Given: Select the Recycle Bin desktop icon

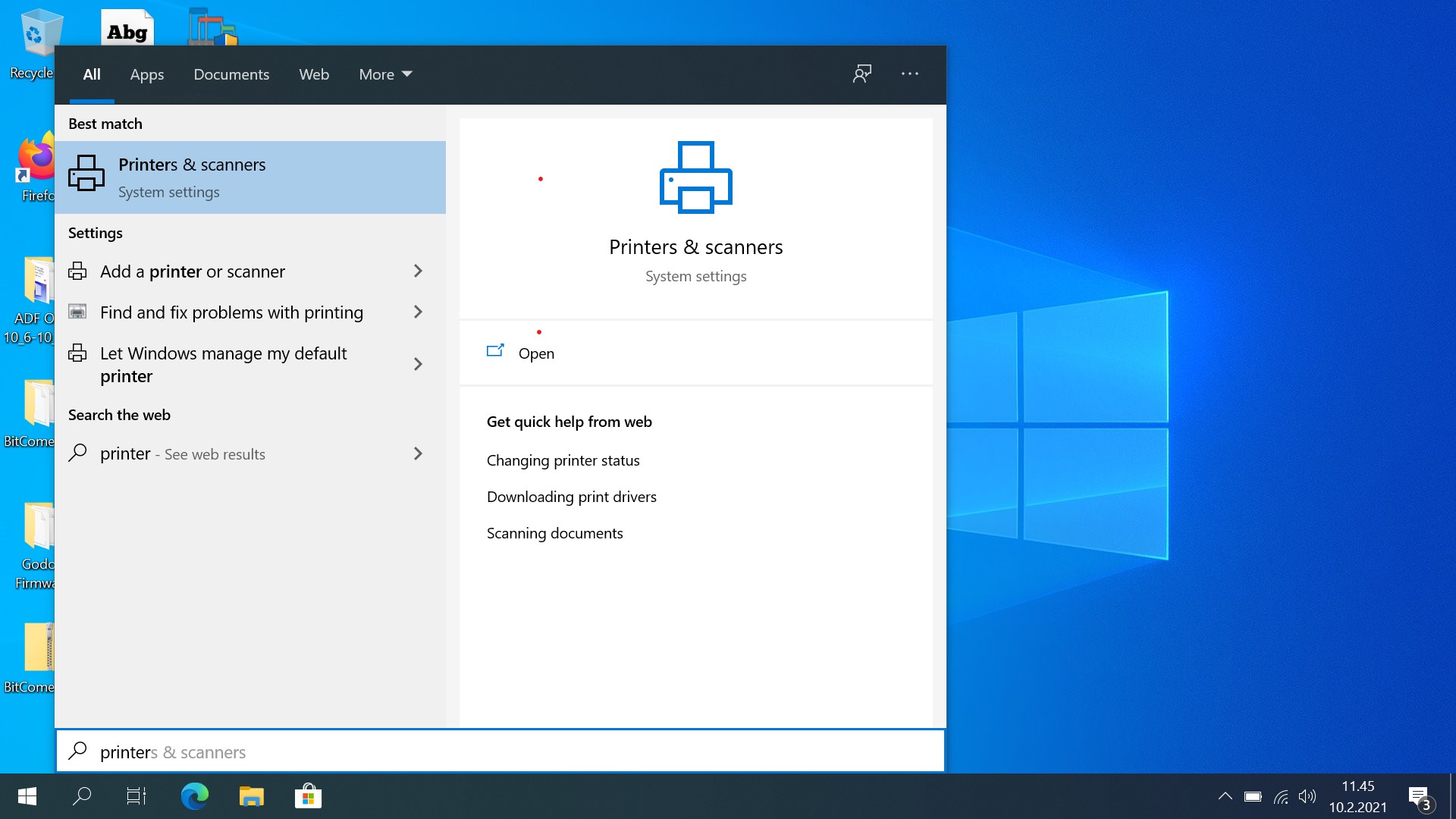Looking at the screenshot, I should point(33,44).
